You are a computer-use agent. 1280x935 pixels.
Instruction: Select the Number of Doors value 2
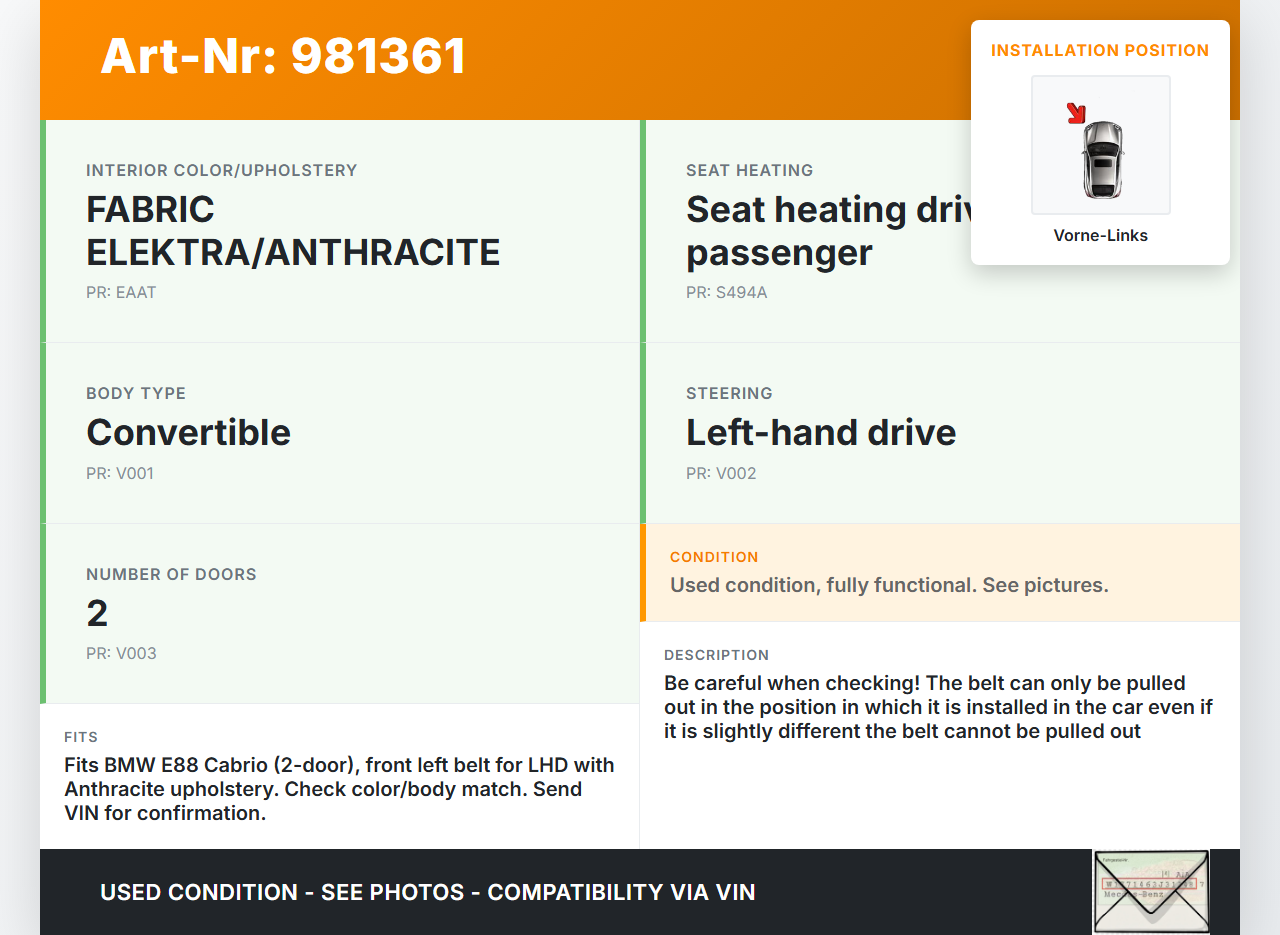coord(97,613)
